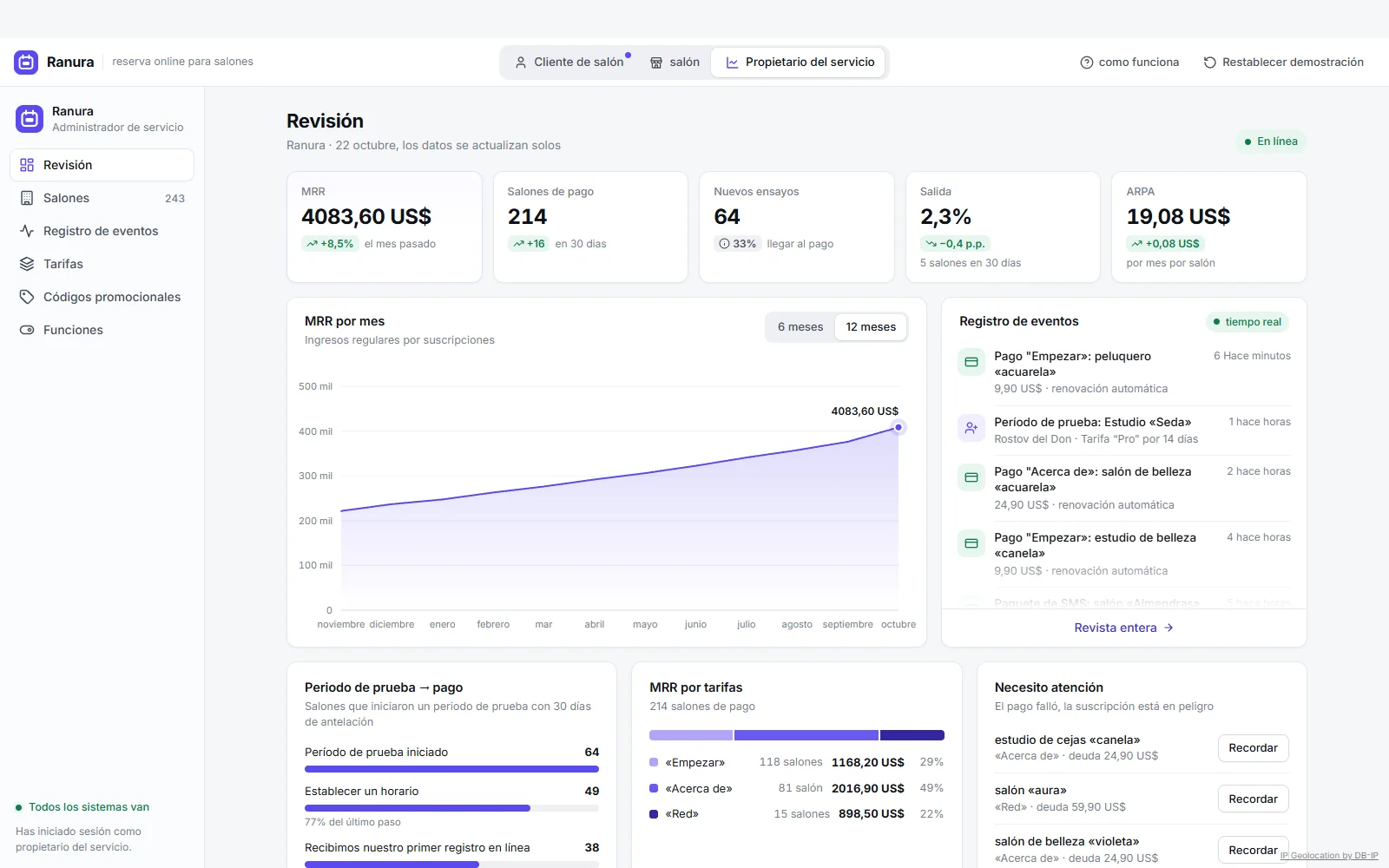Click the 'como funciona' link
The image size is (1389, 868).
point(1129,62)
